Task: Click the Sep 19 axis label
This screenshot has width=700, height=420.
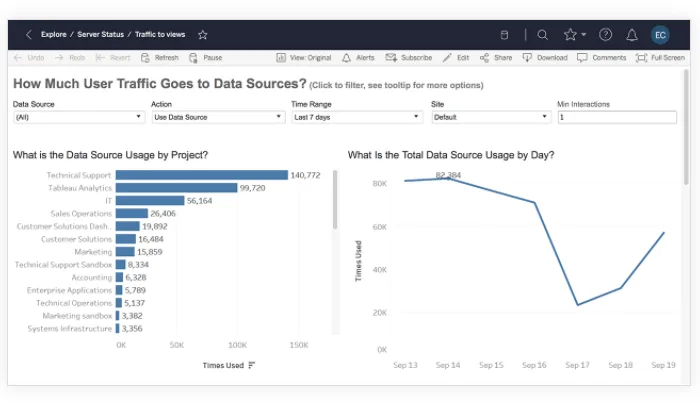Action: 663,365
